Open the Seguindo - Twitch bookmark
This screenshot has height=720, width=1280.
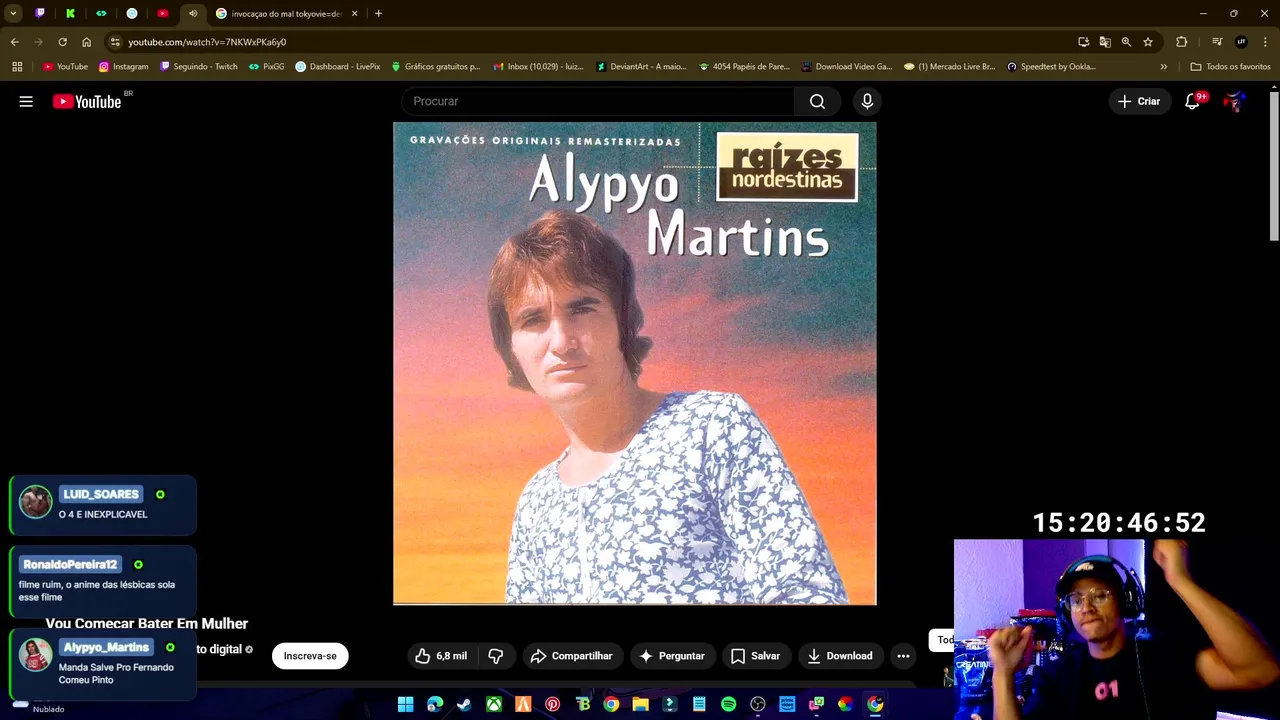(199, 67)
